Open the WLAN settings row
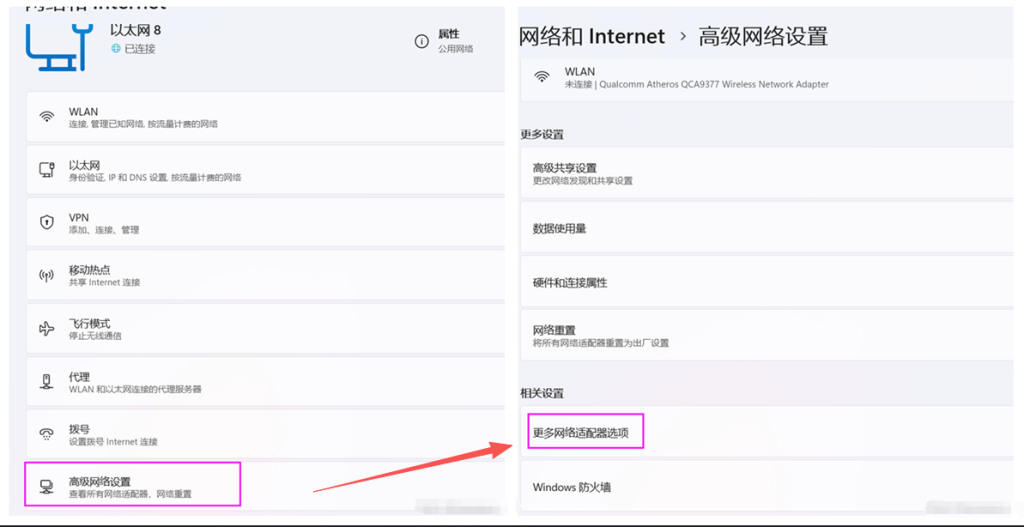 click(x=265, y=117)
